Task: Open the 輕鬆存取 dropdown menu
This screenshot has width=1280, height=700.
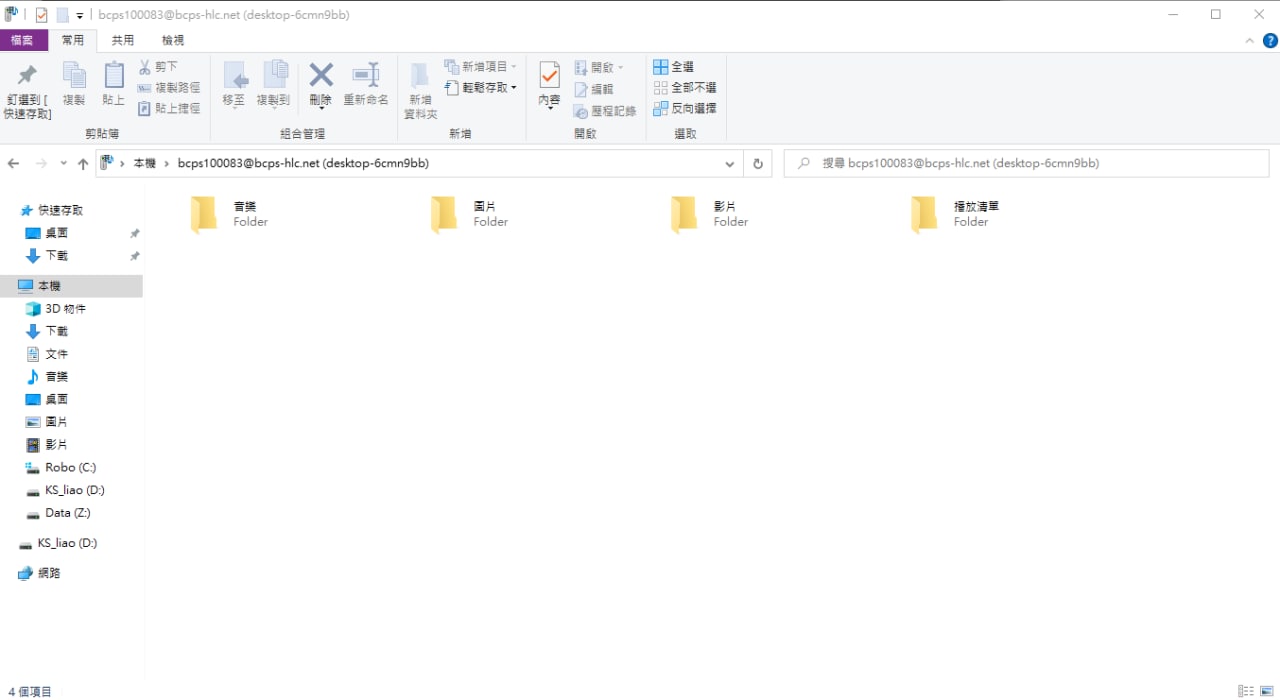Action: (x=481, y=88)
